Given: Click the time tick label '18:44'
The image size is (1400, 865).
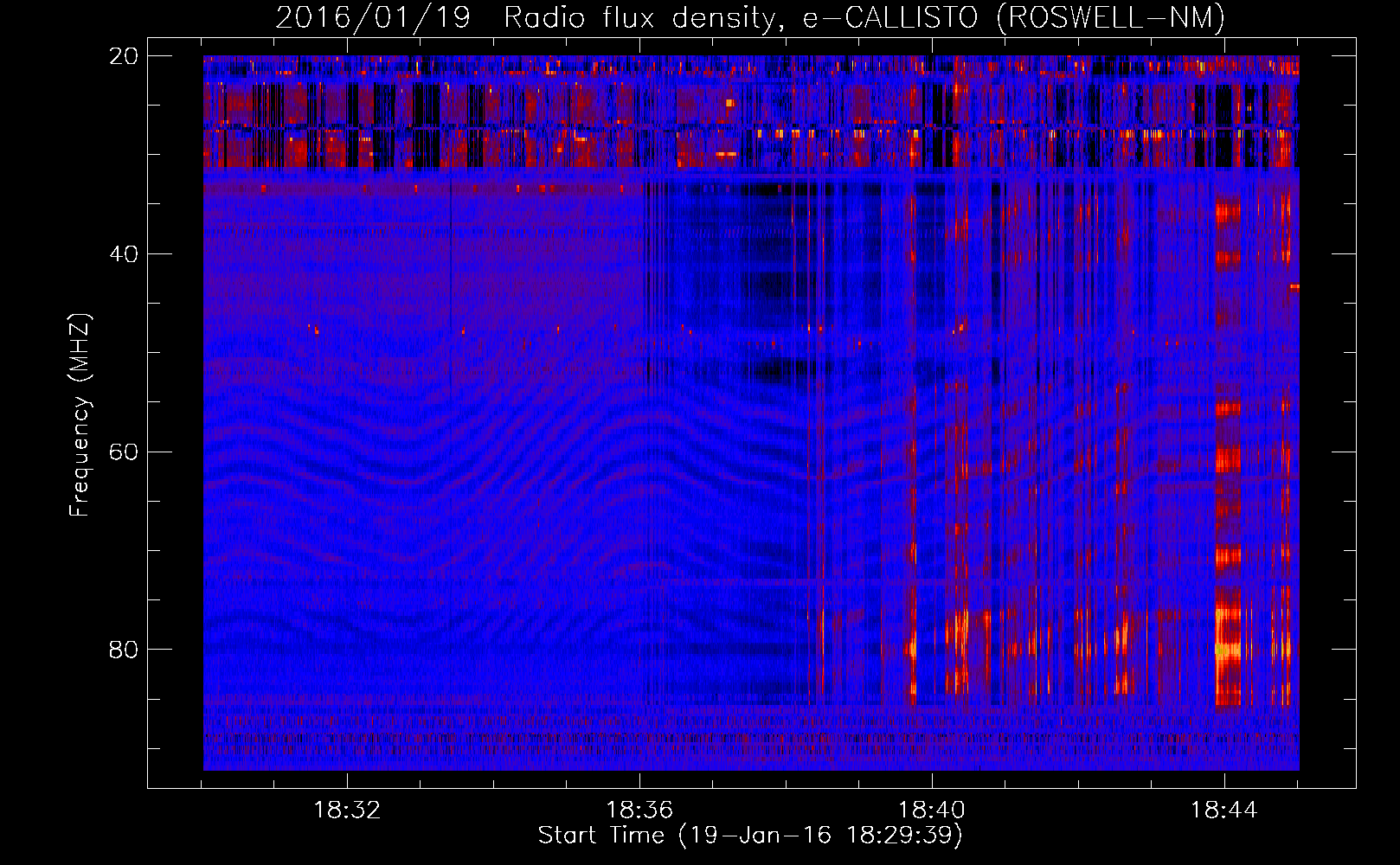Looking at the screenshot, I should coord(1224,811).
